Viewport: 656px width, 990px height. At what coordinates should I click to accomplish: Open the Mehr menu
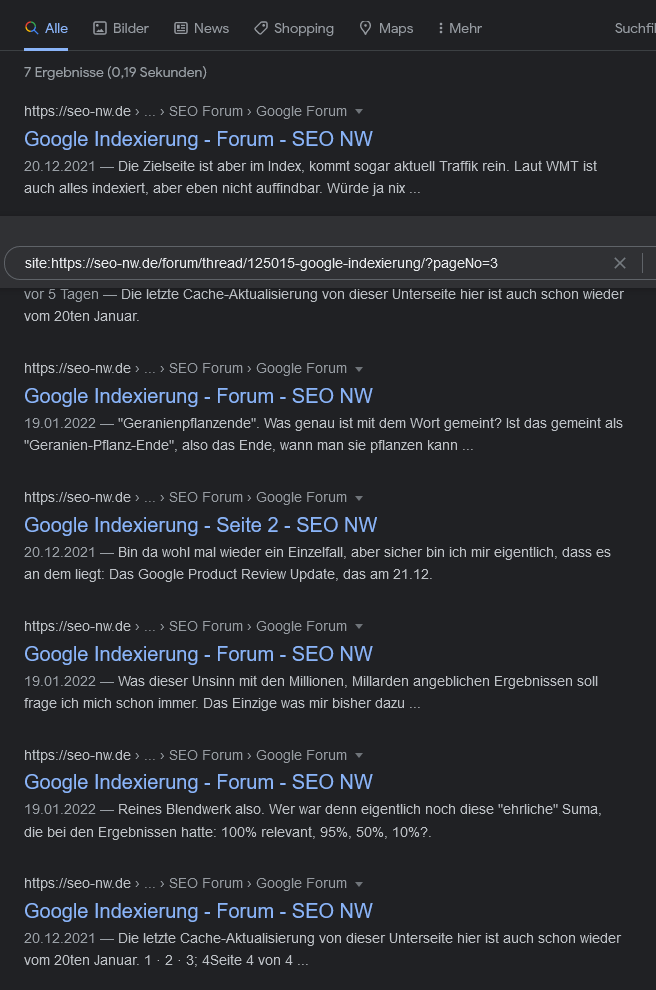tap(460, 28)
